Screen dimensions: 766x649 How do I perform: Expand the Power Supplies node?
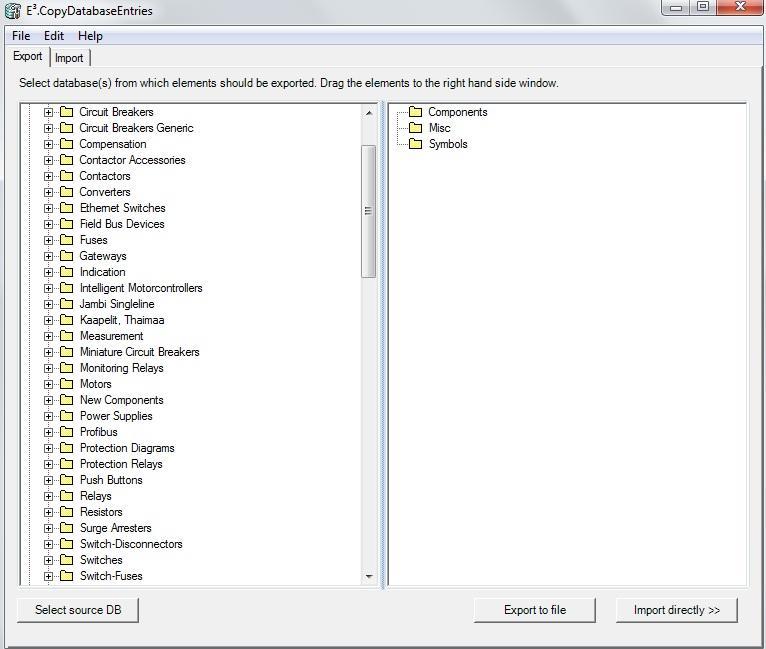coord(48,416)
